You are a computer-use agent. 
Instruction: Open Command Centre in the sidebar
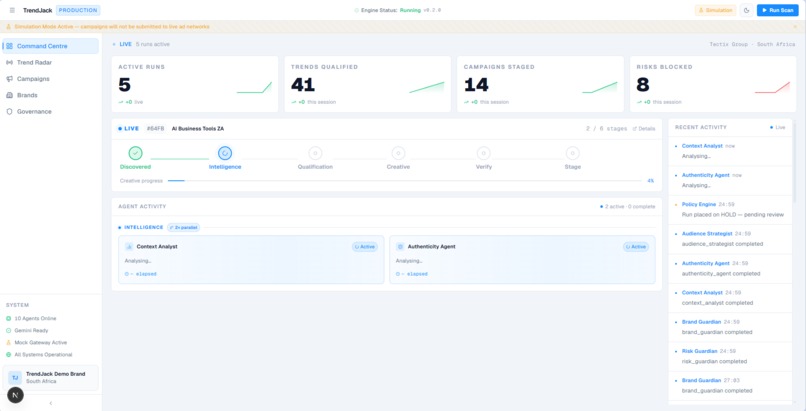[x=50, y=46]
